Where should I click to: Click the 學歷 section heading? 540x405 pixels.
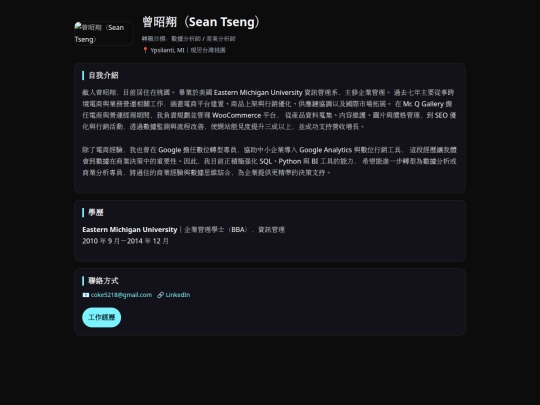pyautogui.click(x=96, y=212)
